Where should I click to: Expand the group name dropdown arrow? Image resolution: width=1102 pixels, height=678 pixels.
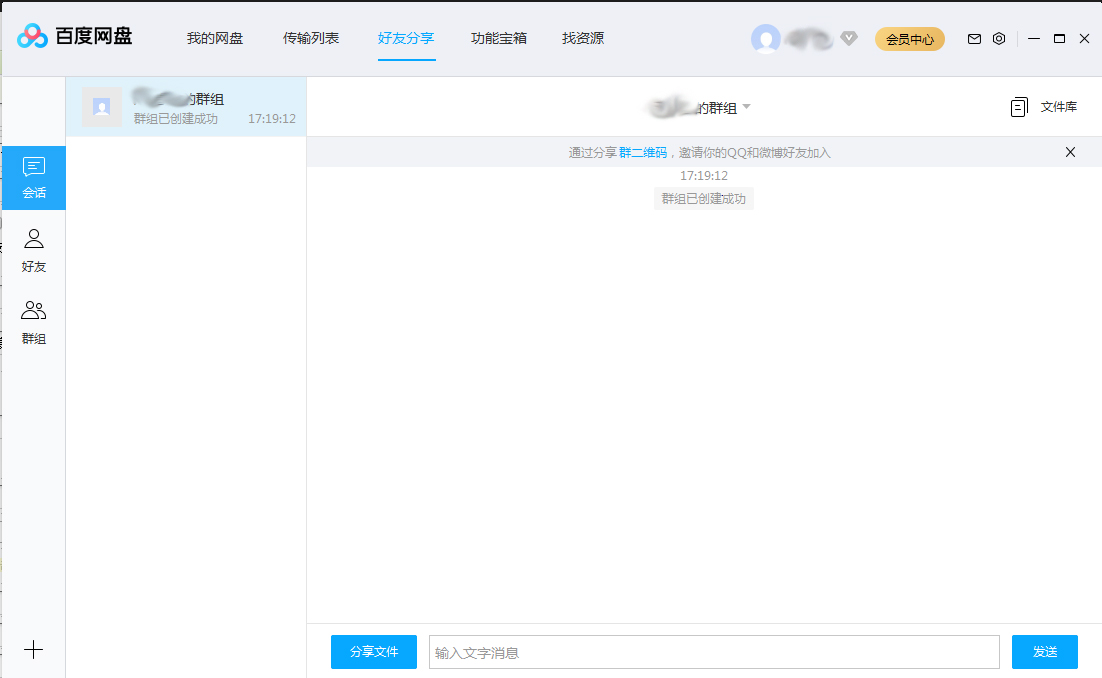pos(746,107)
